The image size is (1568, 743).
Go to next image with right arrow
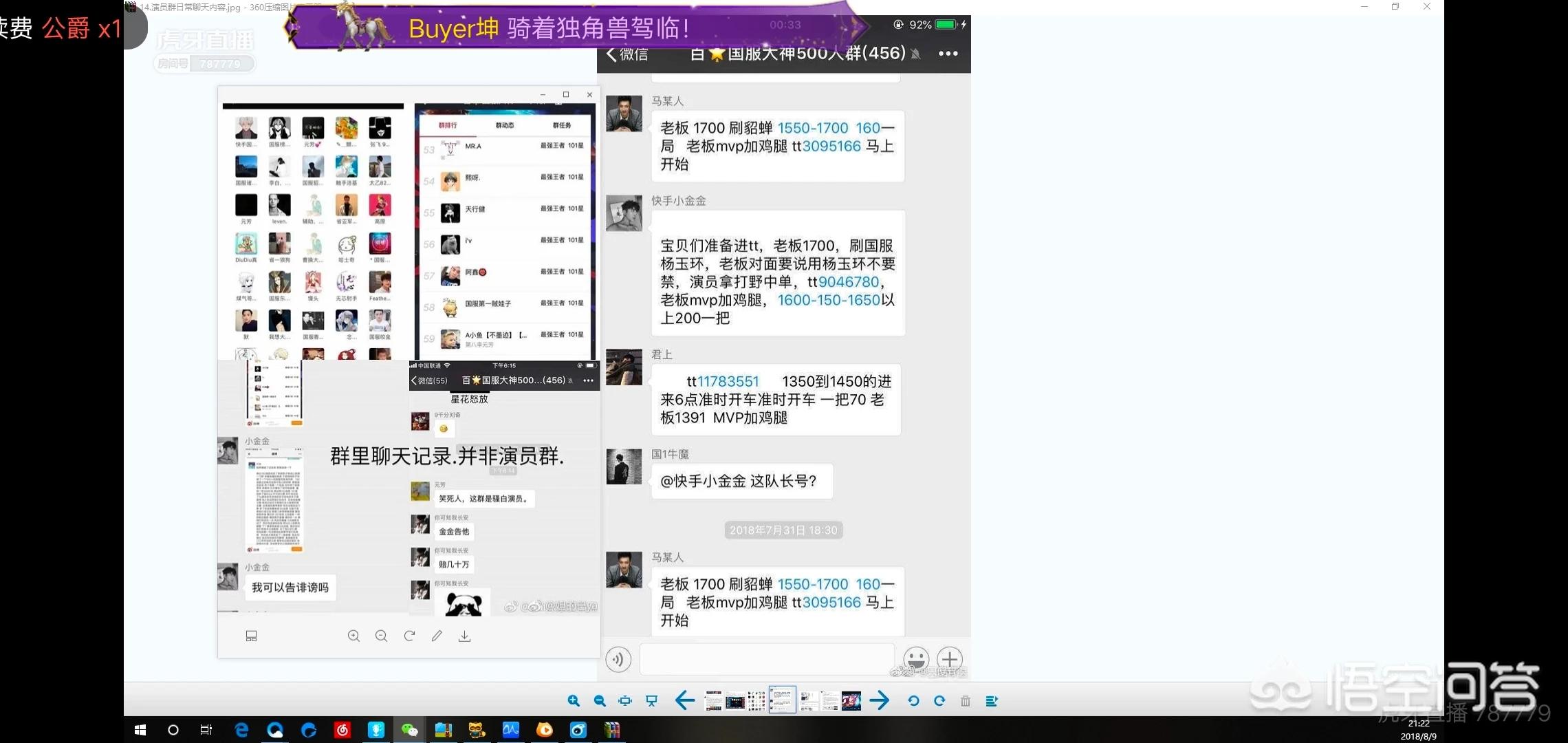[x=879, y=701]
